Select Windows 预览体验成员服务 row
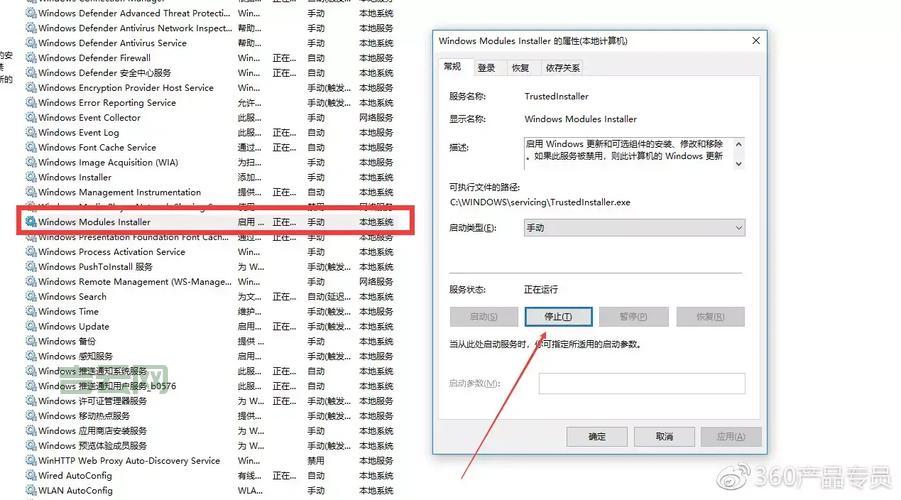Image resolution: width=901 pixels, height=500 pixels. pyautogui.click(x=210, y=446)
